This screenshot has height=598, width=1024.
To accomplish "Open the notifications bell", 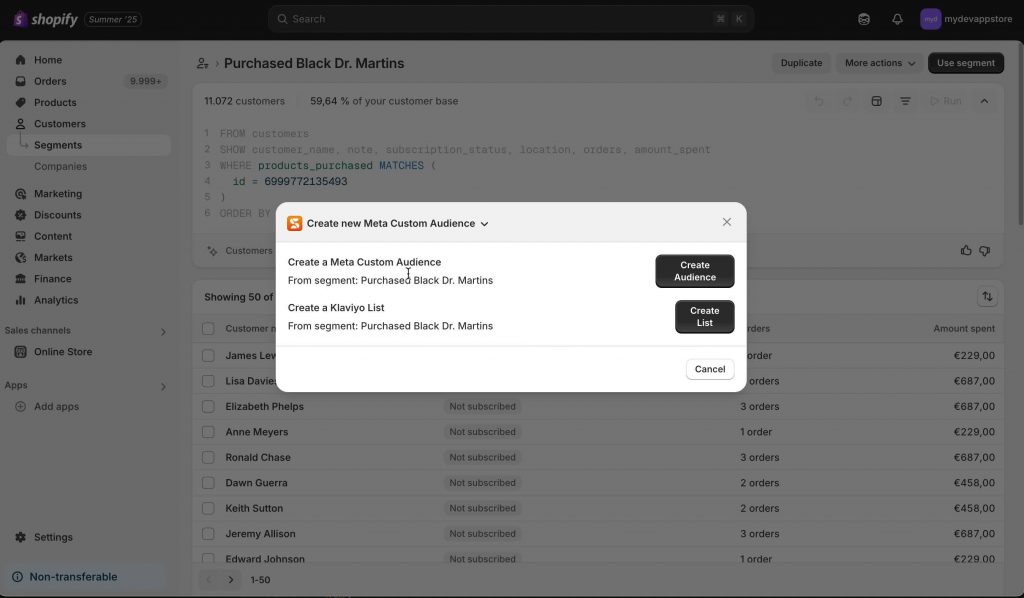I will point(897,19).
